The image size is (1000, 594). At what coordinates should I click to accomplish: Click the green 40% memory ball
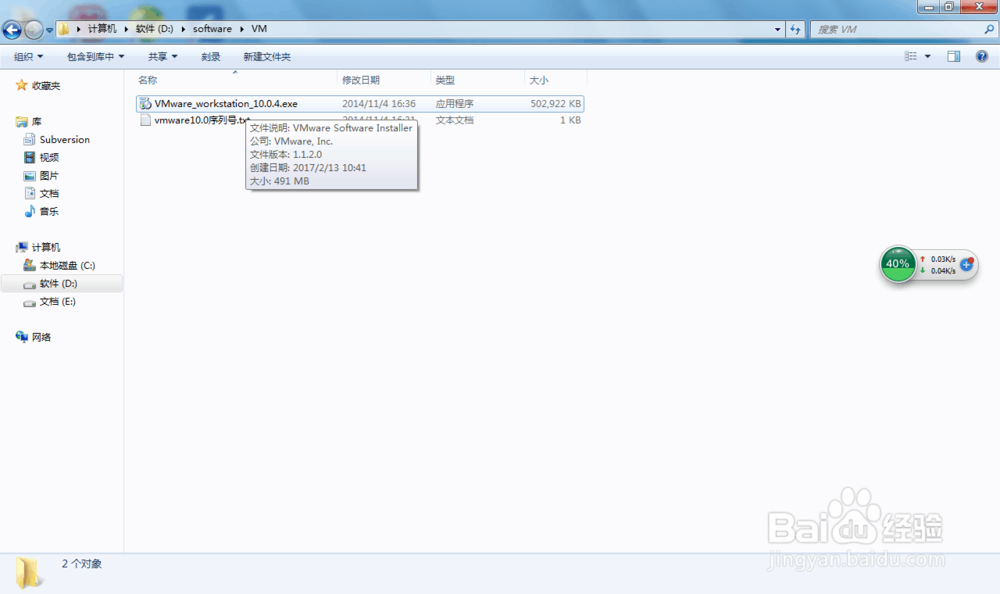(898, 264)
